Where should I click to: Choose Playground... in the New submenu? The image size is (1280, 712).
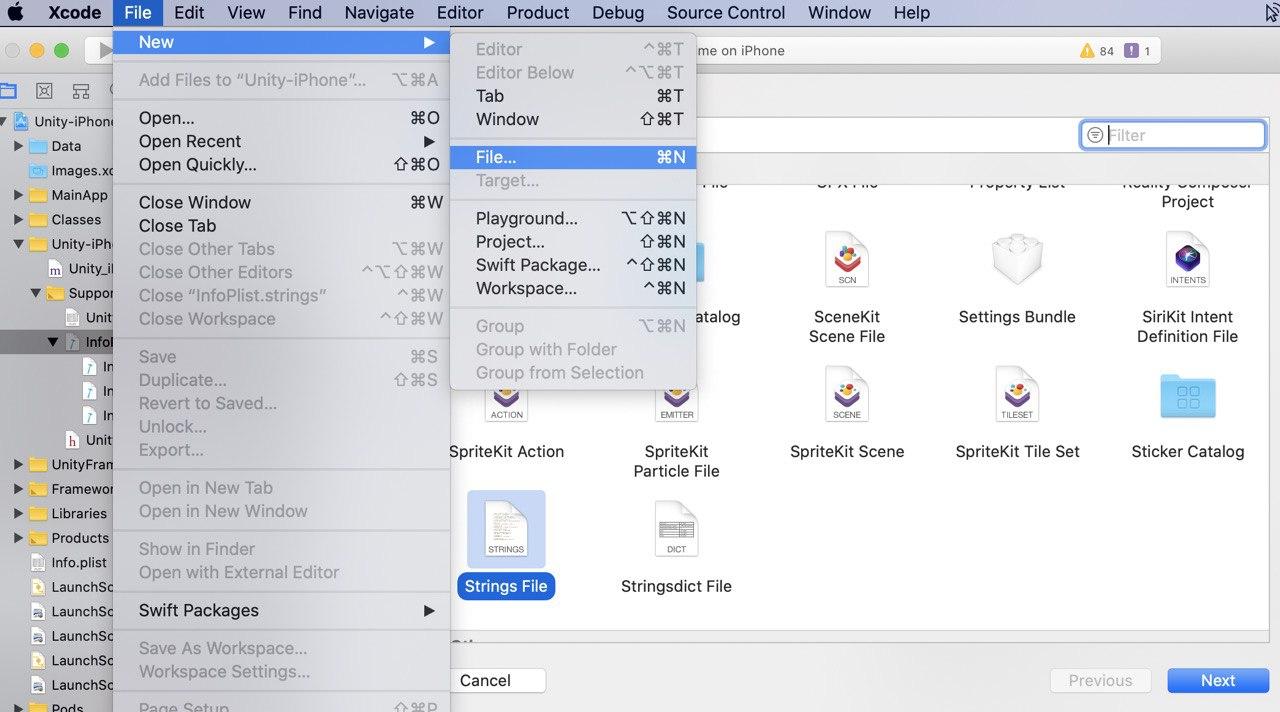point(572,218)
